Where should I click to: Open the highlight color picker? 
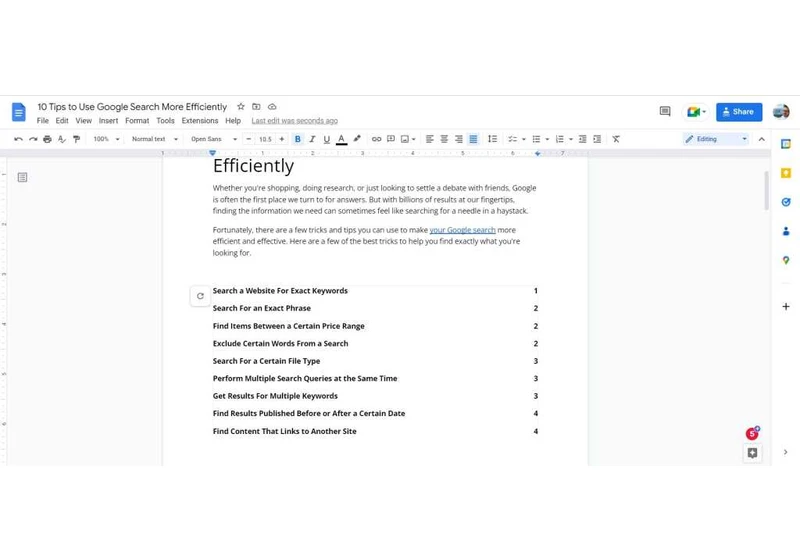357,139
